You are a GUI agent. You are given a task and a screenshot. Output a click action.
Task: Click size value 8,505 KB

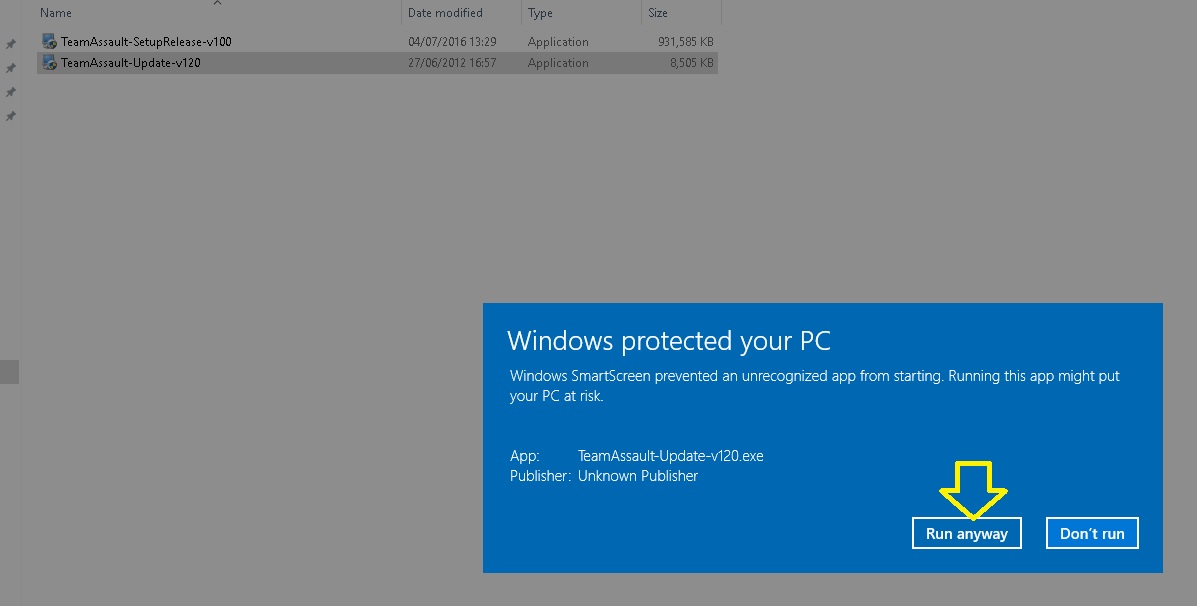pyautogui.click(x=692, y=63)
